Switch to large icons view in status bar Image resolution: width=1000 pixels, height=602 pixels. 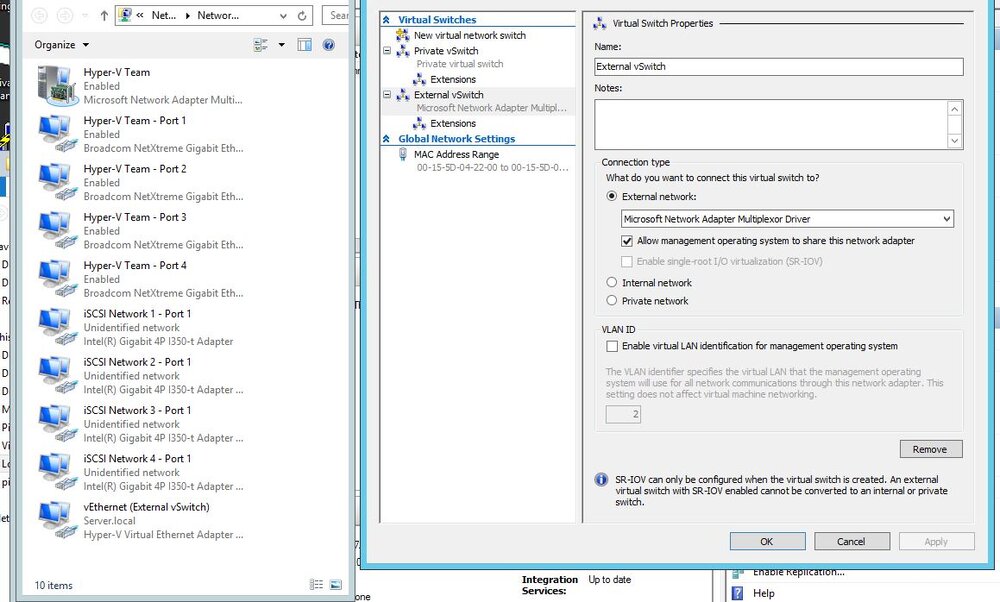[x=336, y=584]
